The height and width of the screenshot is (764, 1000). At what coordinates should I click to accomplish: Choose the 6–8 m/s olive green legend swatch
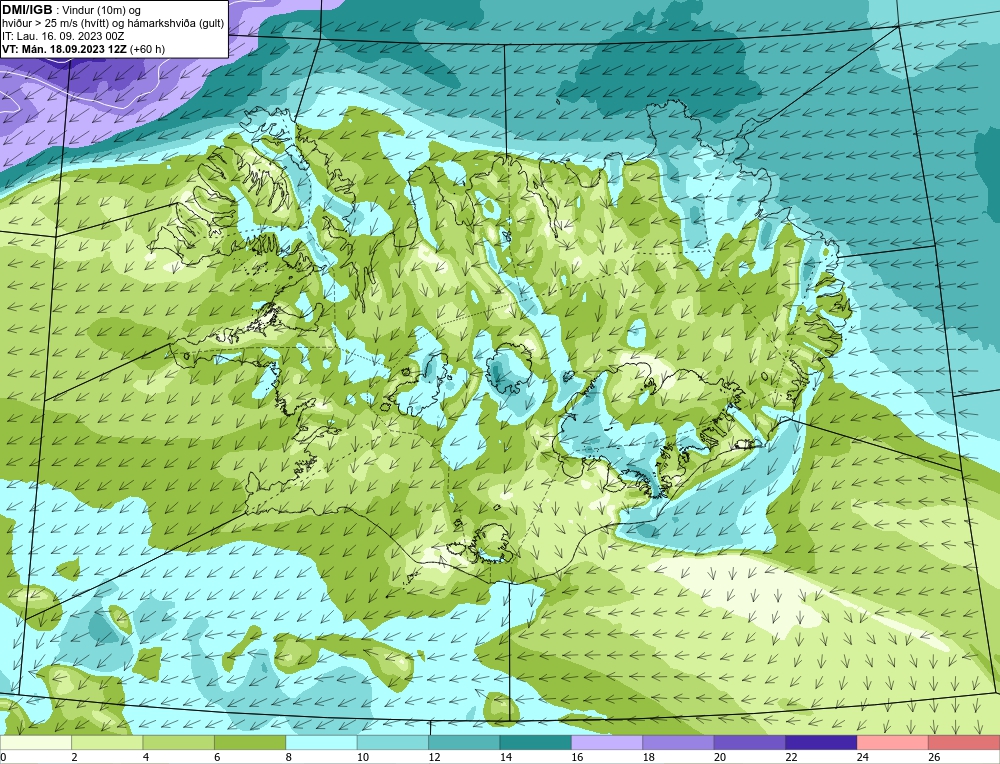pos(250,742)
